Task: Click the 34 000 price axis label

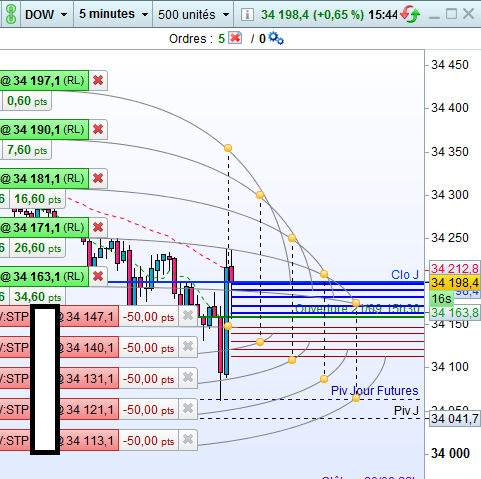Action: click(x=450, y=453)
